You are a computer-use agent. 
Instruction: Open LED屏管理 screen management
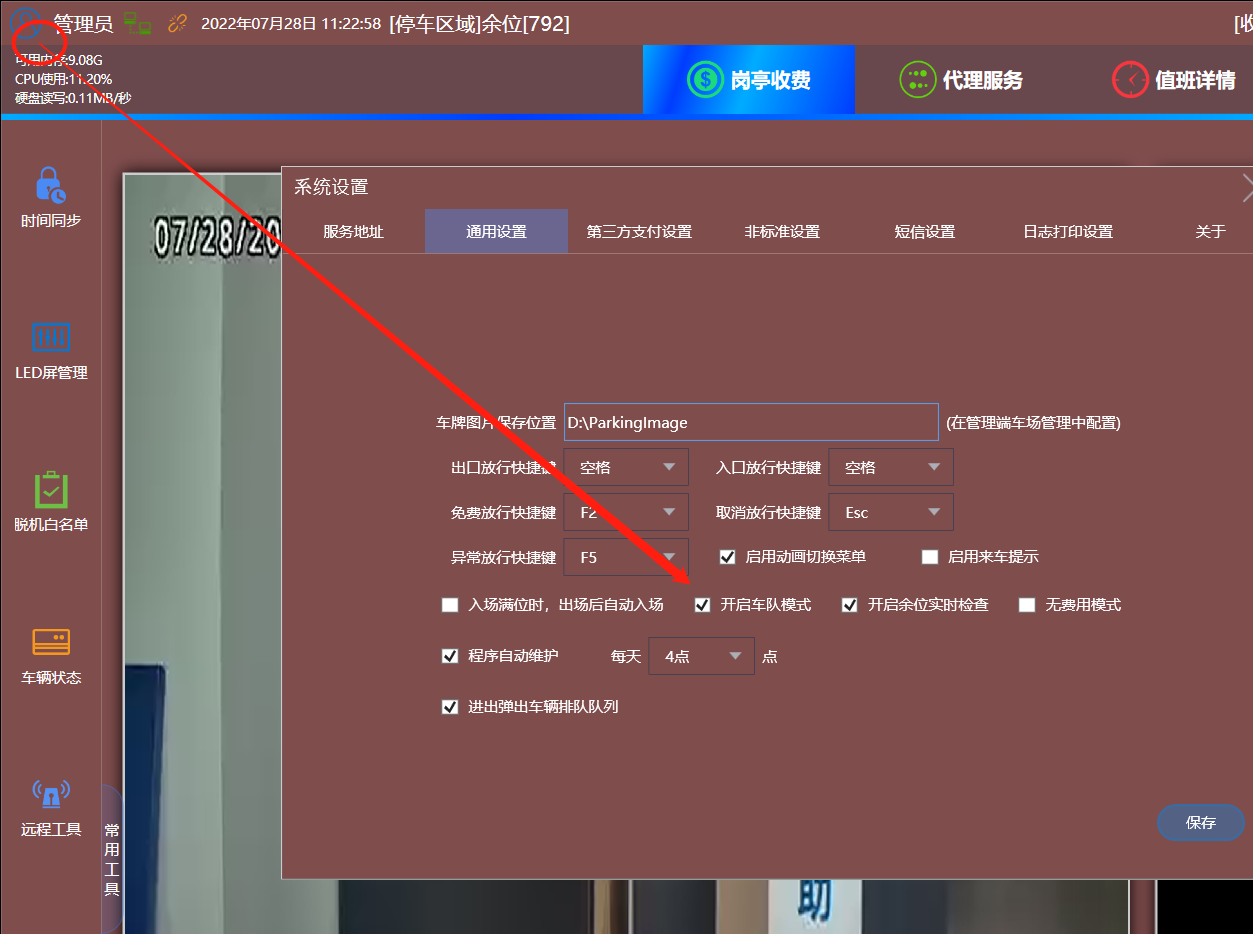[x=51, y=351]
